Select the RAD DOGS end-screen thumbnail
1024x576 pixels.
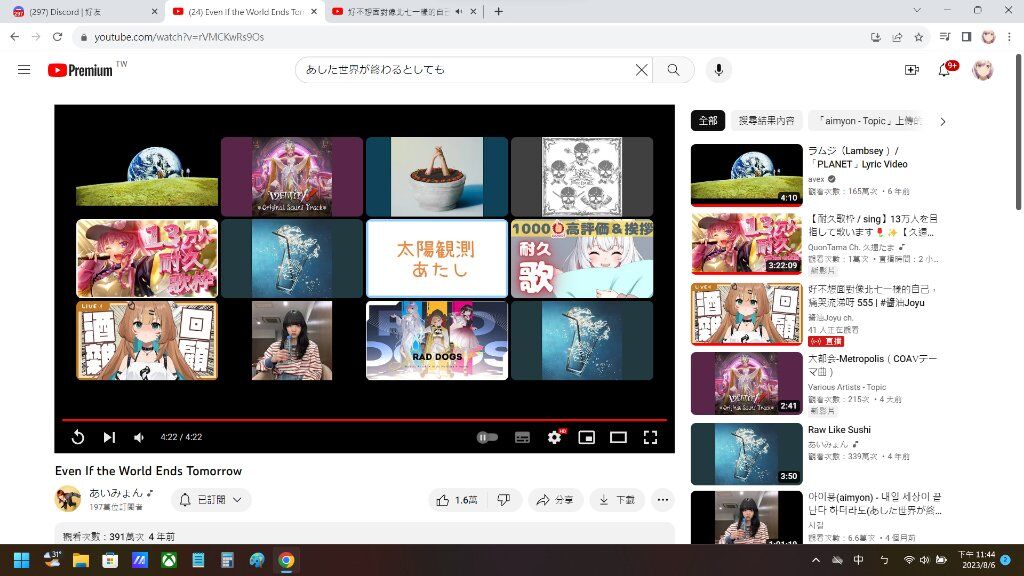[x=437, y=340]
